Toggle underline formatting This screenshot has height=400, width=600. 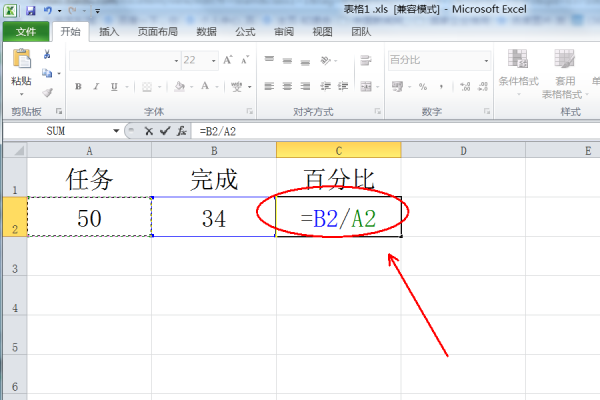114,87
